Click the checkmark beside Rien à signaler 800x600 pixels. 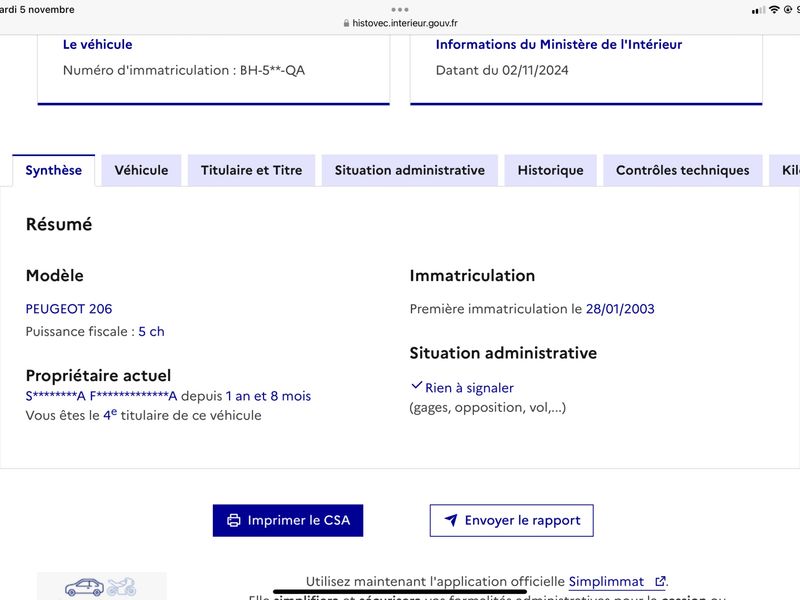(417, 386)
